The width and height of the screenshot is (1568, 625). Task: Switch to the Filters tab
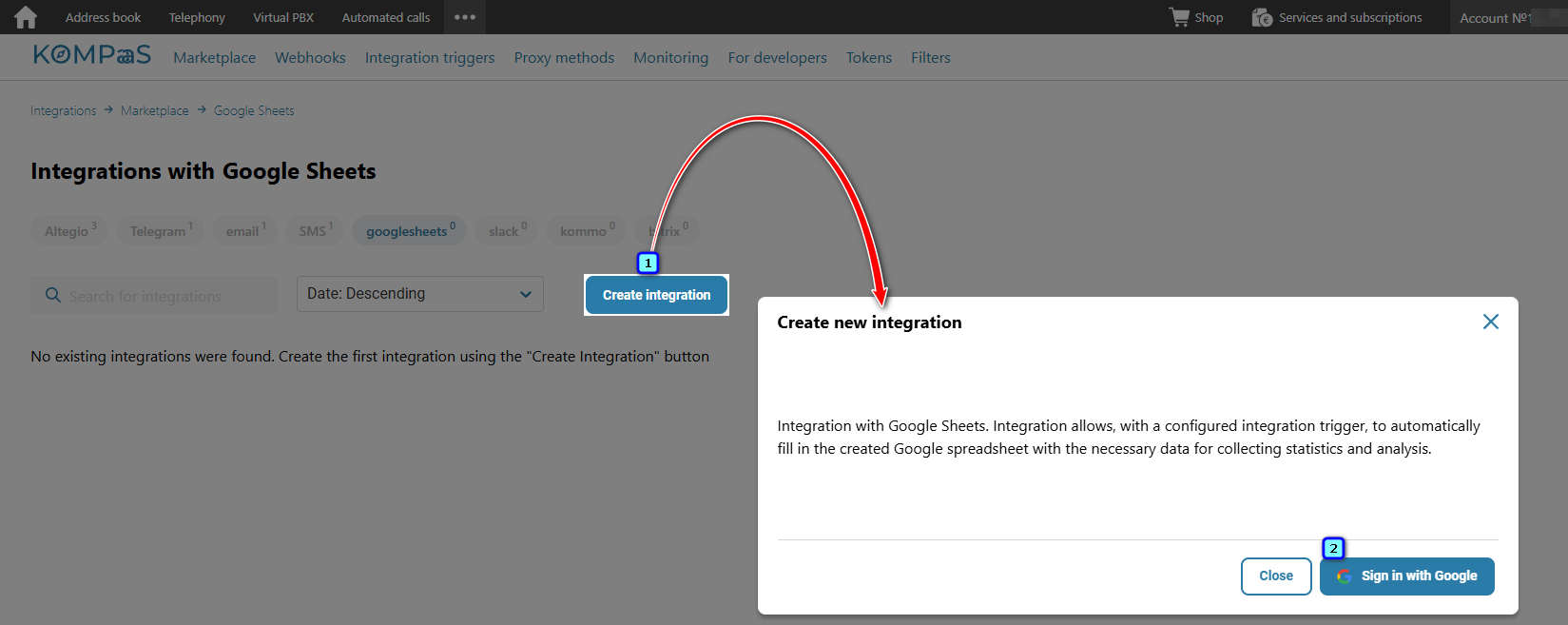(x=931, y=57)
